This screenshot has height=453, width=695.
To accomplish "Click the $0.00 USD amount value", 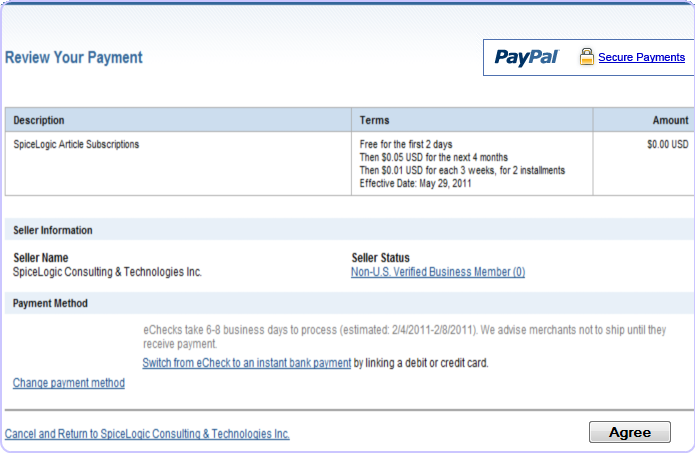I will 667,144.
